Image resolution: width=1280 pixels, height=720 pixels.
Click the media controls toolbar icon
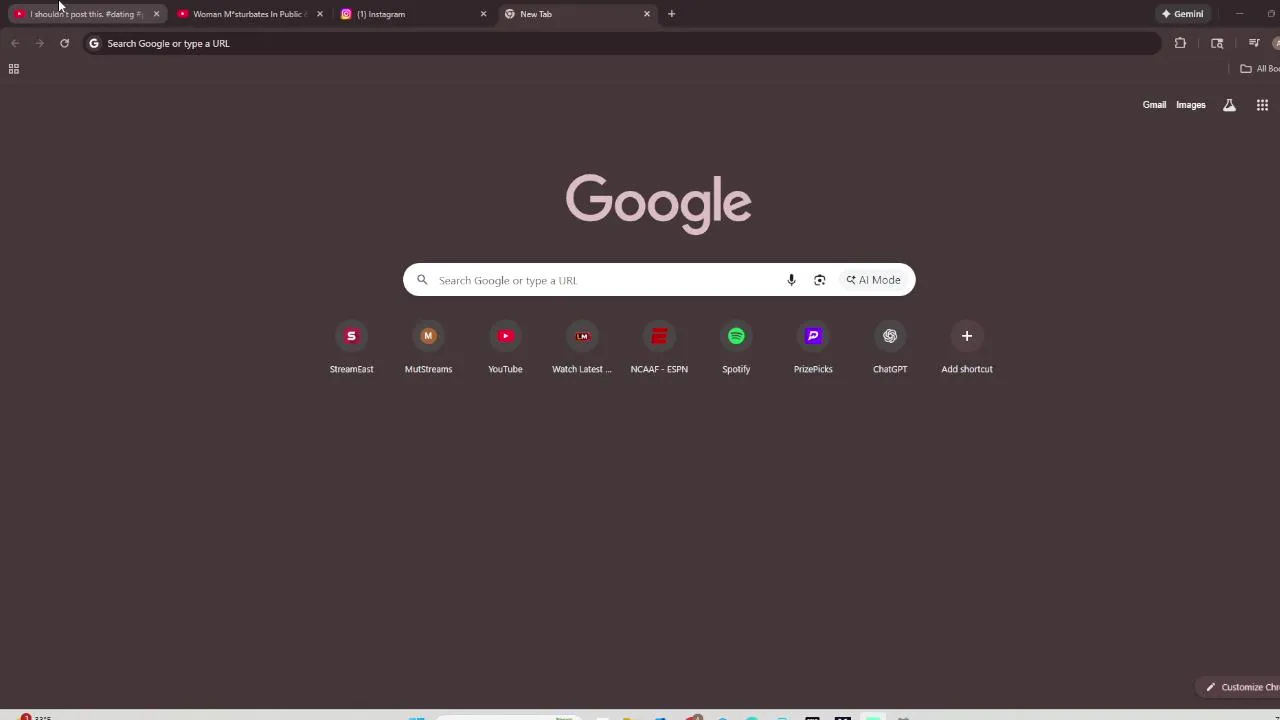(x=1254, y=43)
